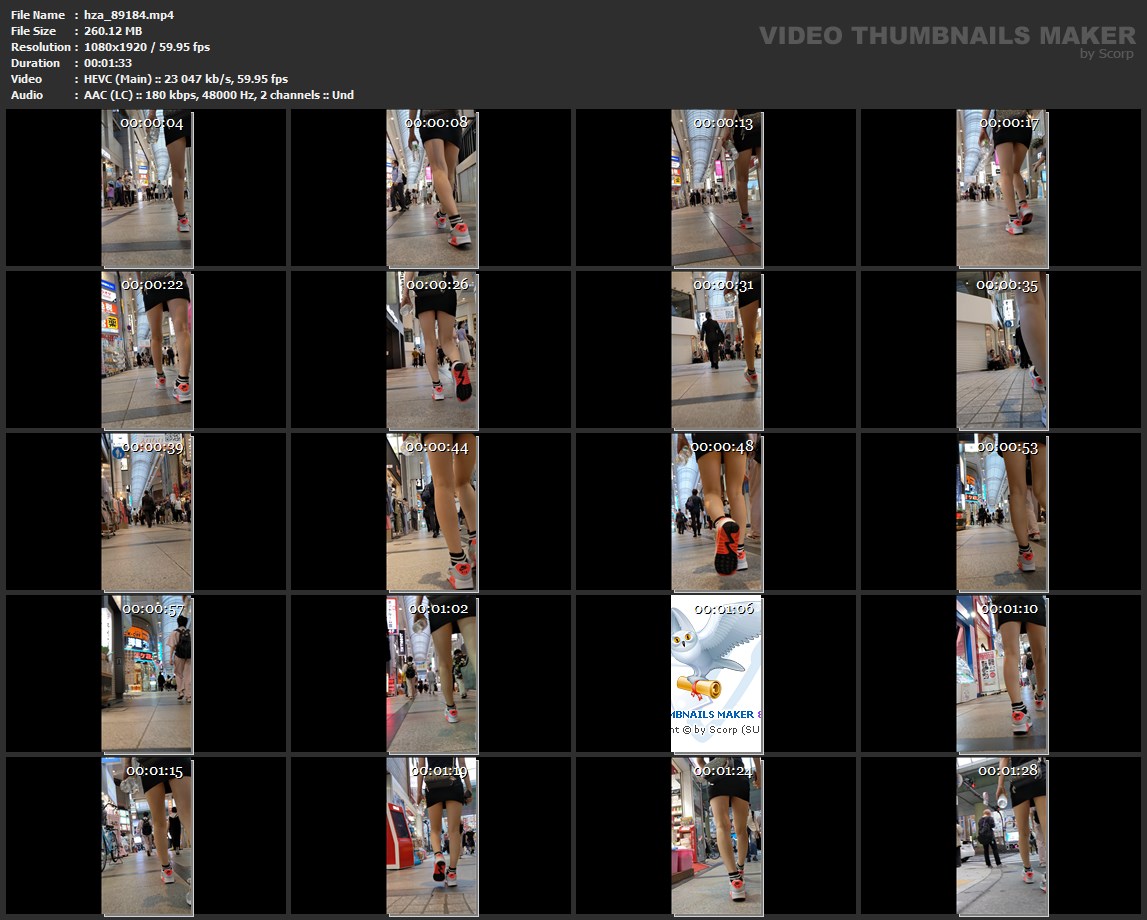Open the thumbnail at 00:00:08
1147x920 pixels.
coord(432,189)
